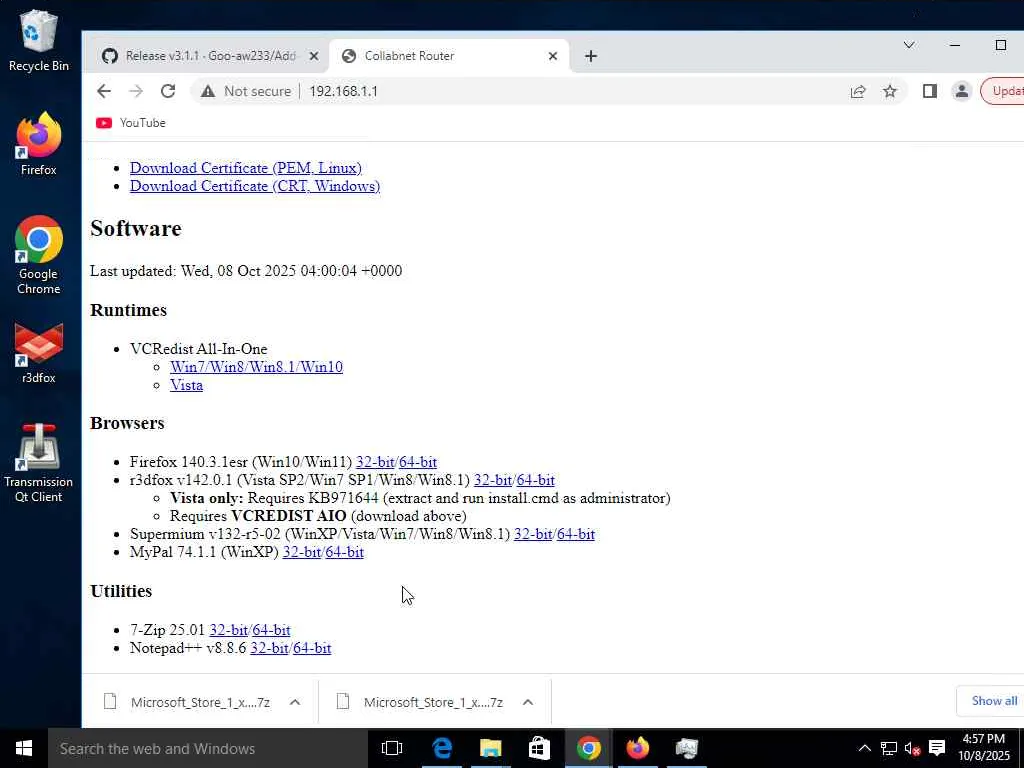This screenshot has width=1024, height=768.
Task: Click the taskbar clock showing 4:57 PM
Action: coord(984,748)
